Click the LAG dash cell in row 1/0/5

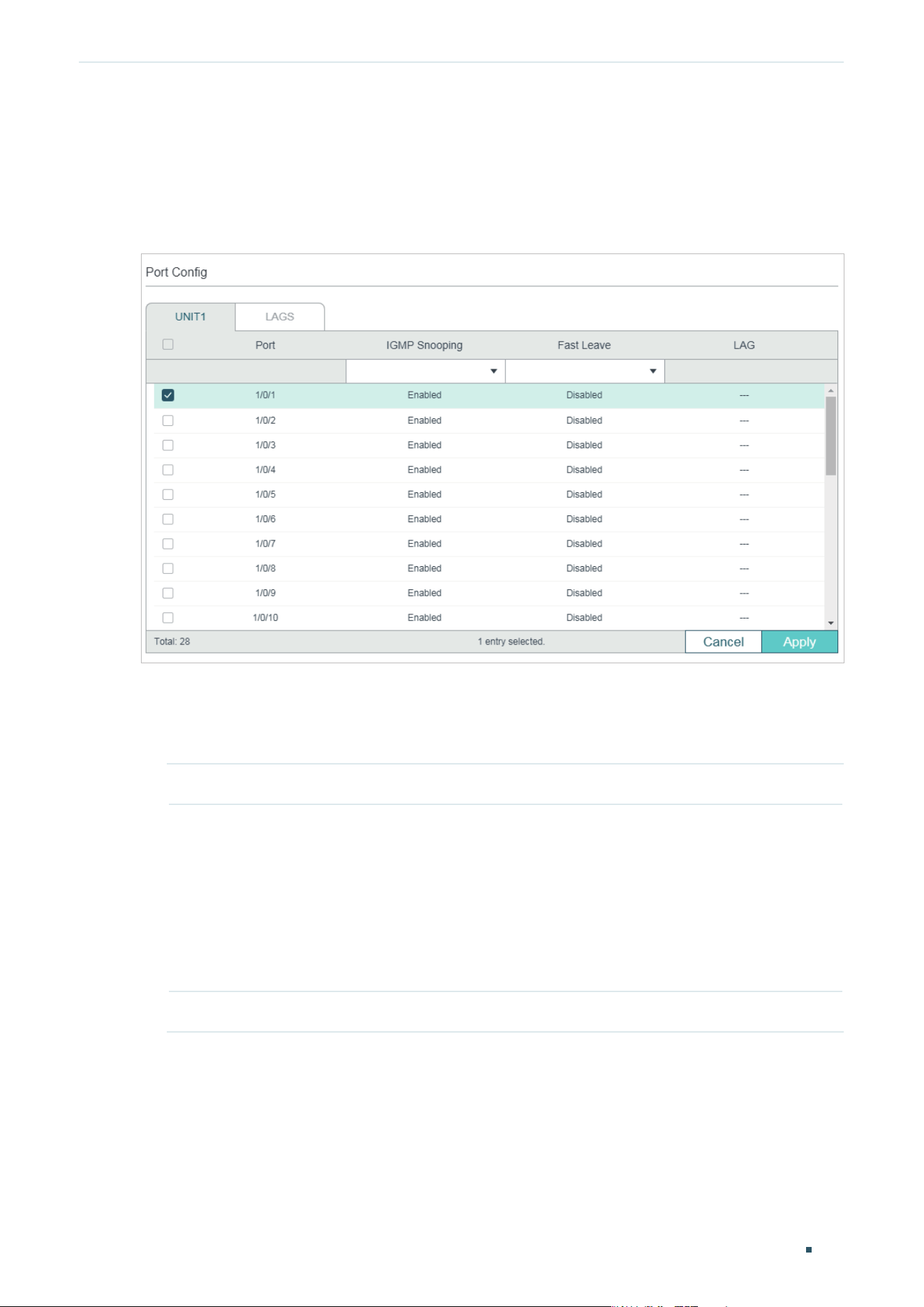(x=744, y=494)
